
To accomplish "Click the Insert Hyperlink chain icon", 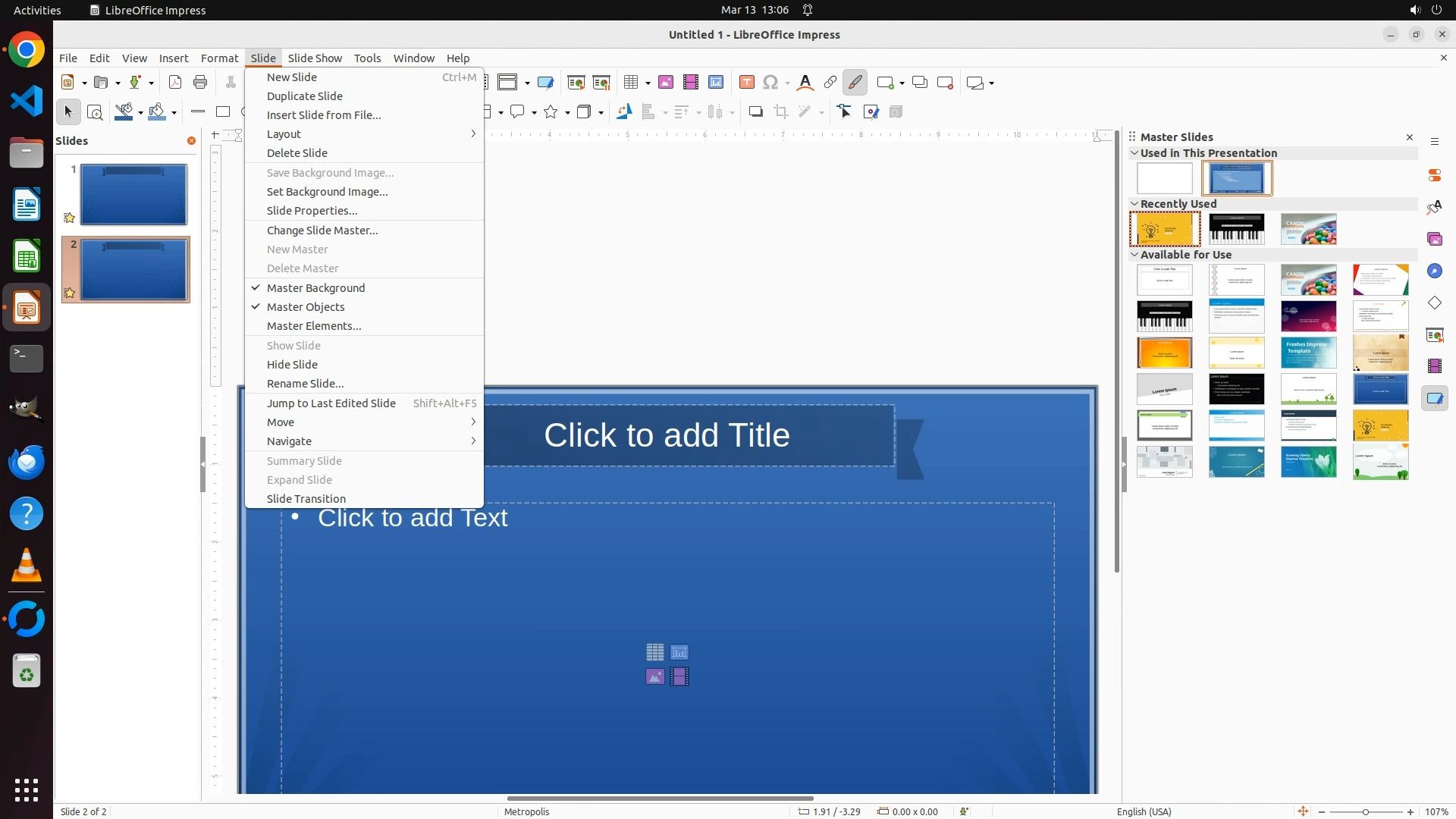I will tap(830, 83).
